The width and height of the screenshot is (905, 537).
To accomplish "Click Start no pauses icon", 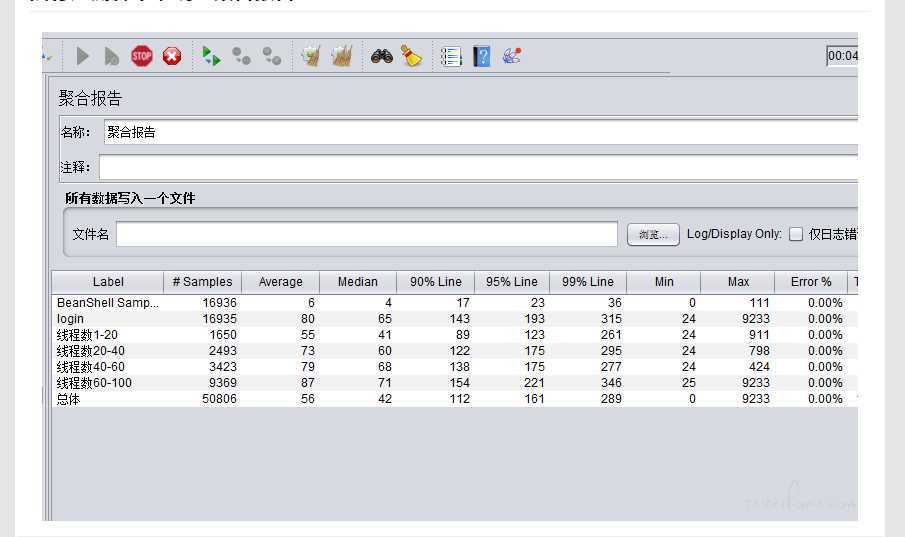I will click(111, 56).
